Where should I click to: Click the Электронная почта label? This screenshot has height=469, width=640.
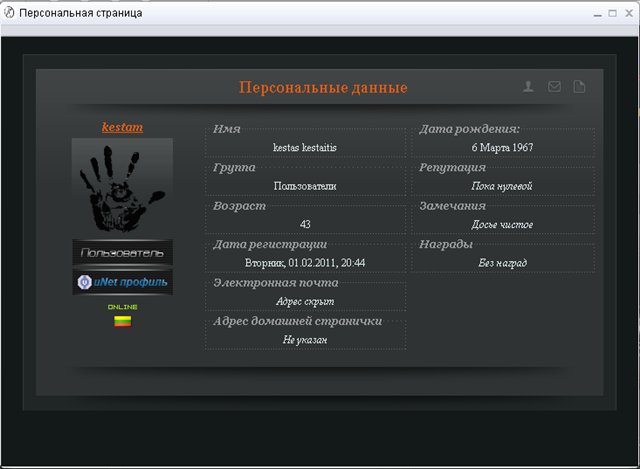[276, 282]
